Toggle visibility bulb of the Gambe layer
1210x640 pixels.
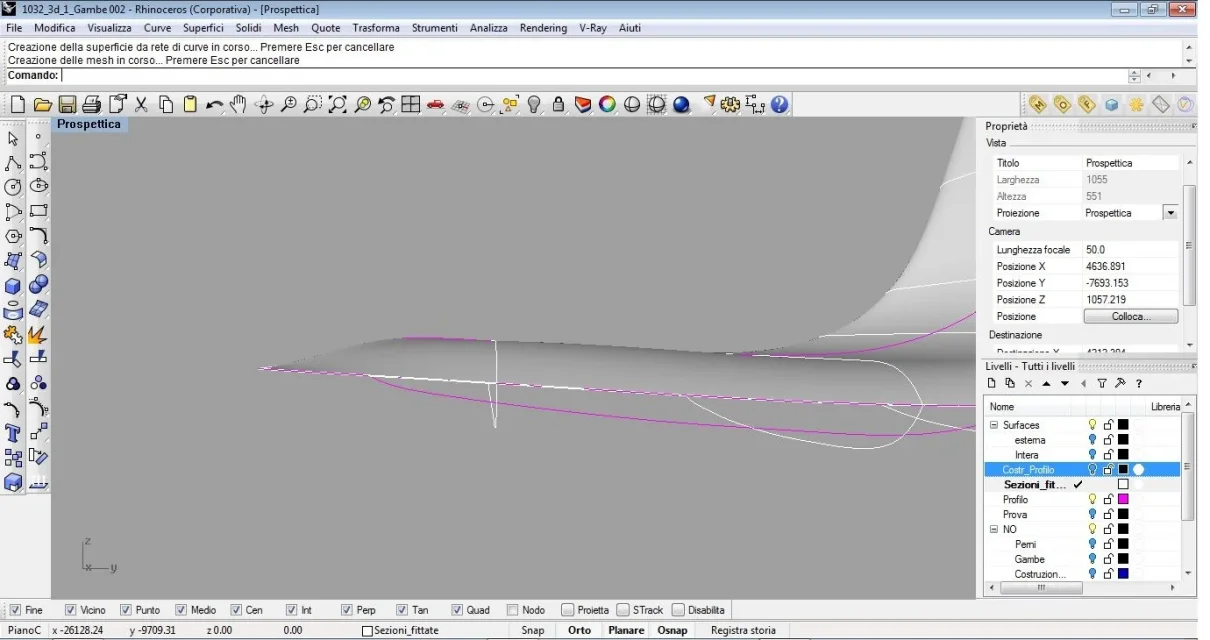(1092, 559)
